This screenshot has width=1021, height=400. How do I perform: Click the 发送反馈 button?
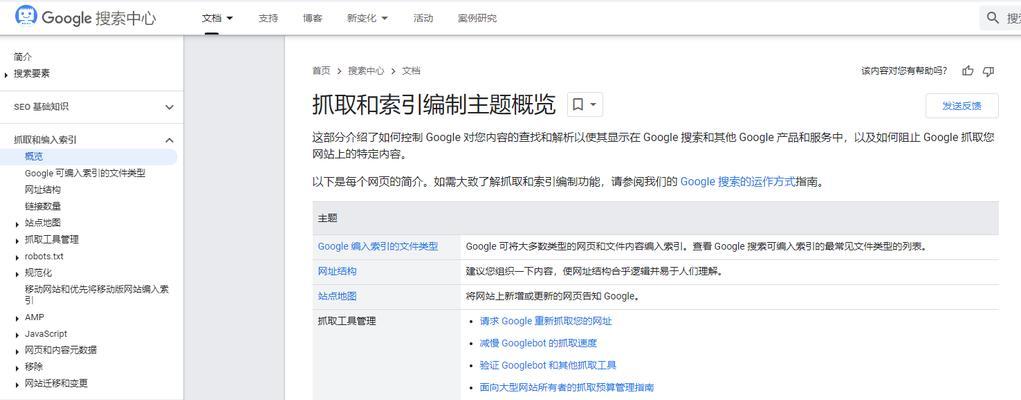pyautogui.click(x=962, y=106)
